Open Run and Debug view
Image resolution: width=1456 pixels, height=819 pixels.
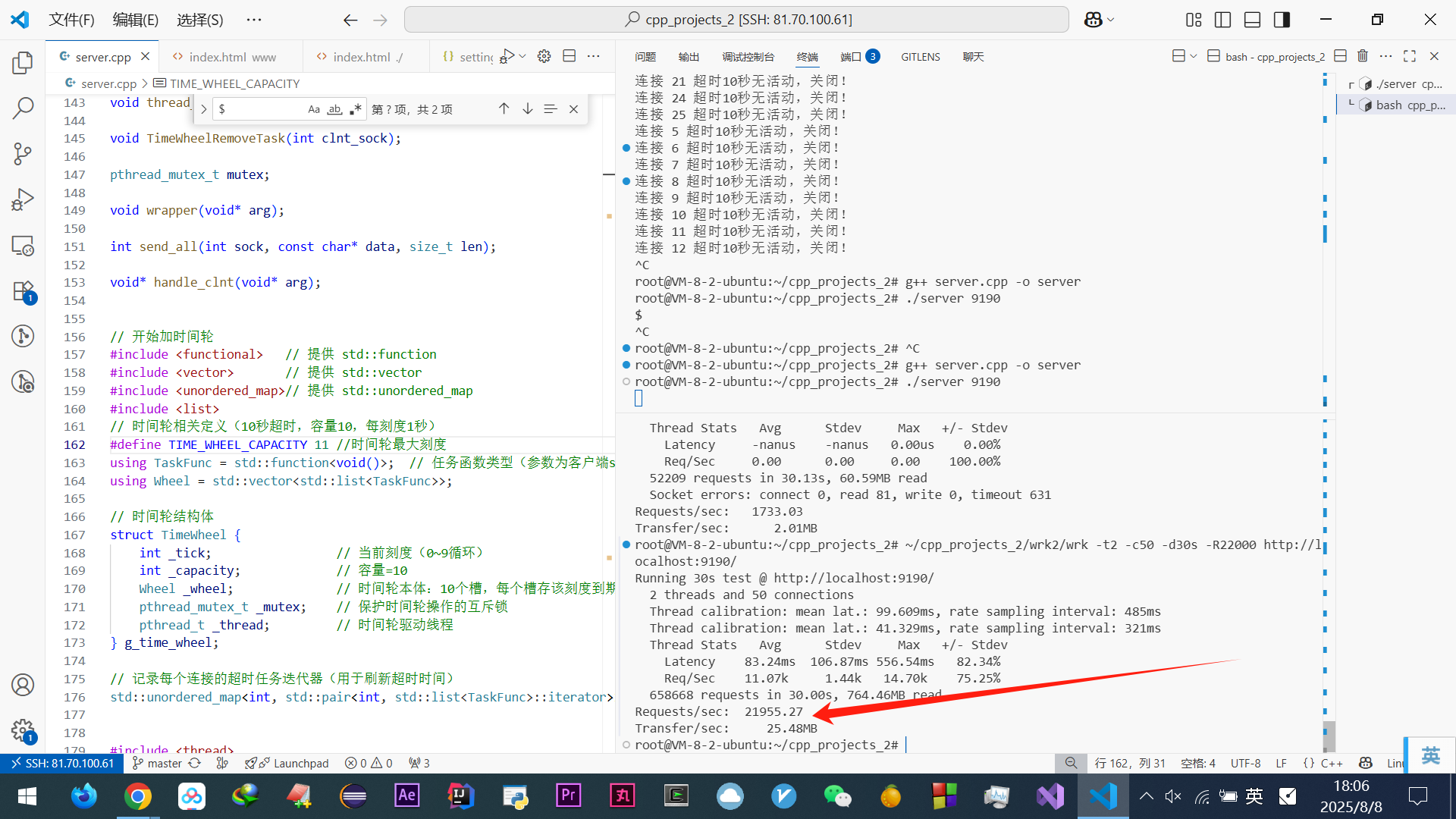coord(23,199)
